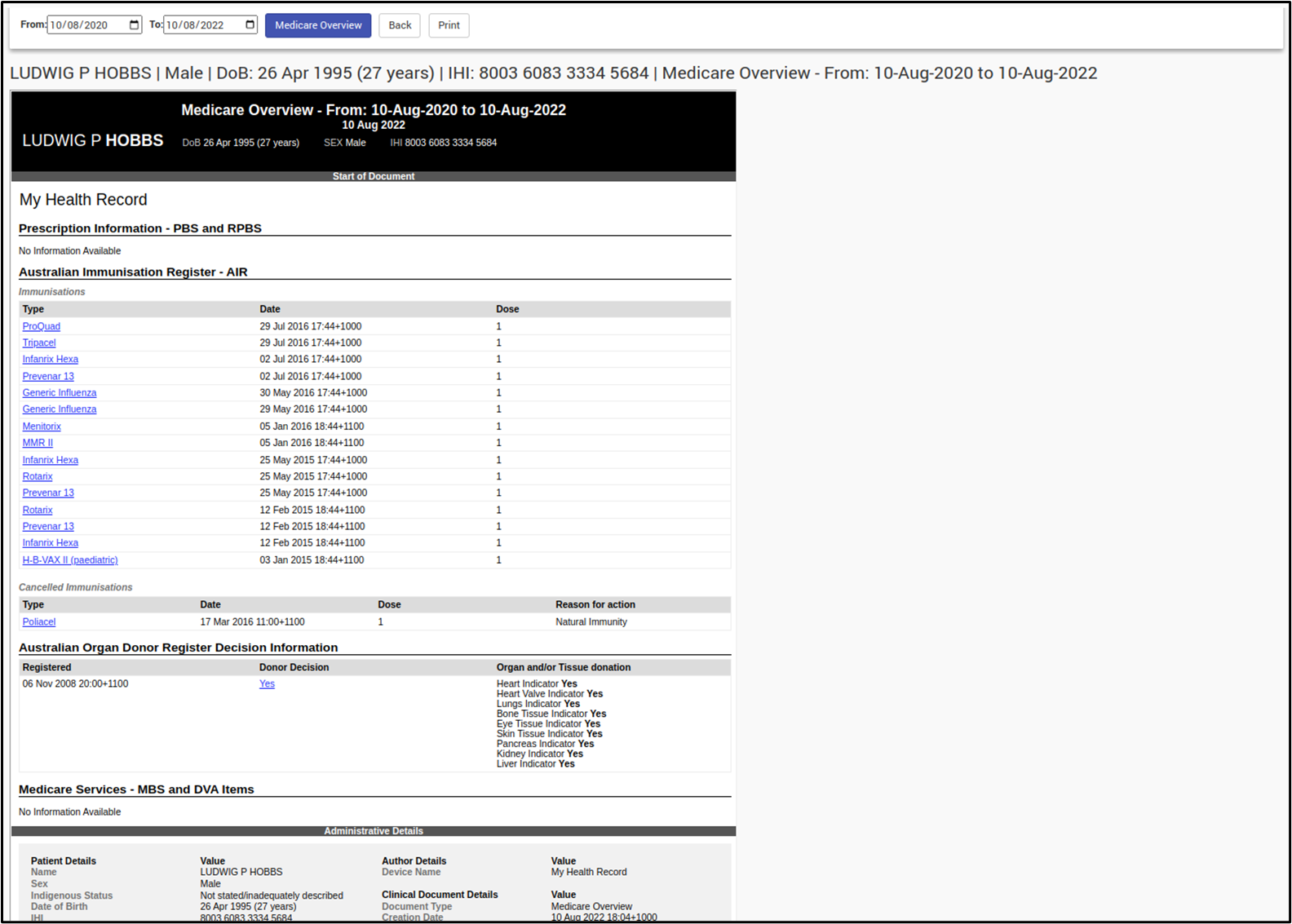The width and height of the screenshot is (1292, 924).
Task: Open Rotarix link dated 12 Feb 2015
Action: tap(38, 510)
